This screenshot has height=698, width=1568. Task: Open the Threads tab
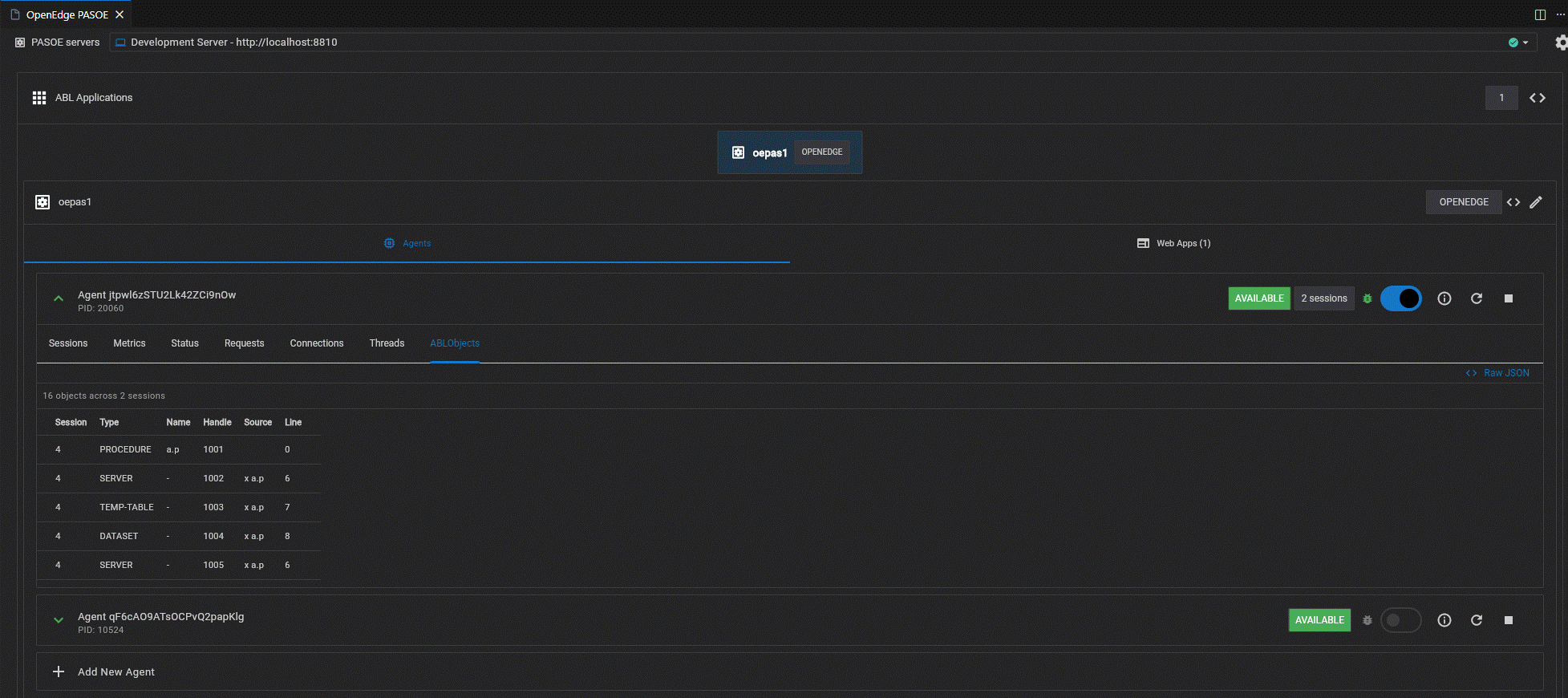[387, 343]
